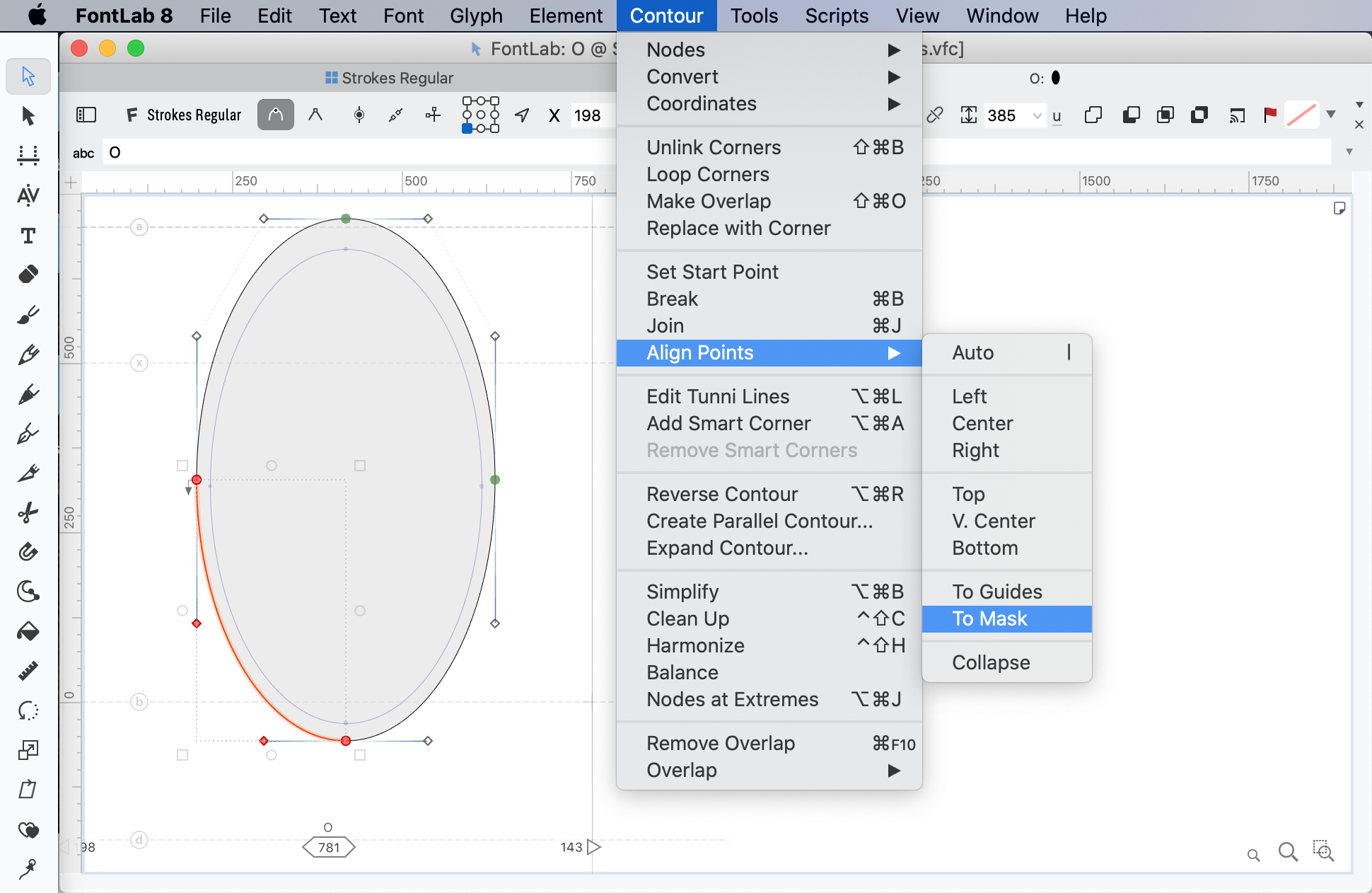Click the pink stroke color swatch
The image size is (1372, 893).
1301,115
